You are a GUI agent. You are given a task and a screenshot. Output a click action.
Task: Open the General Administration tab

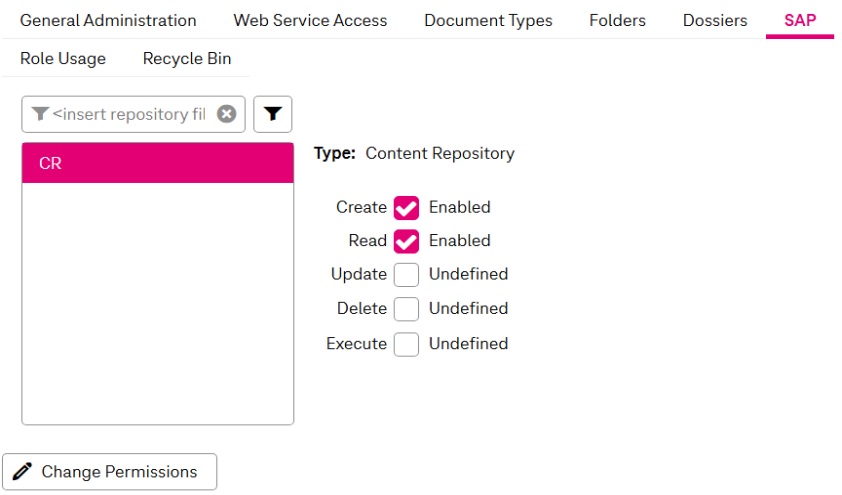pyautogui.click(x=108, y=20)
